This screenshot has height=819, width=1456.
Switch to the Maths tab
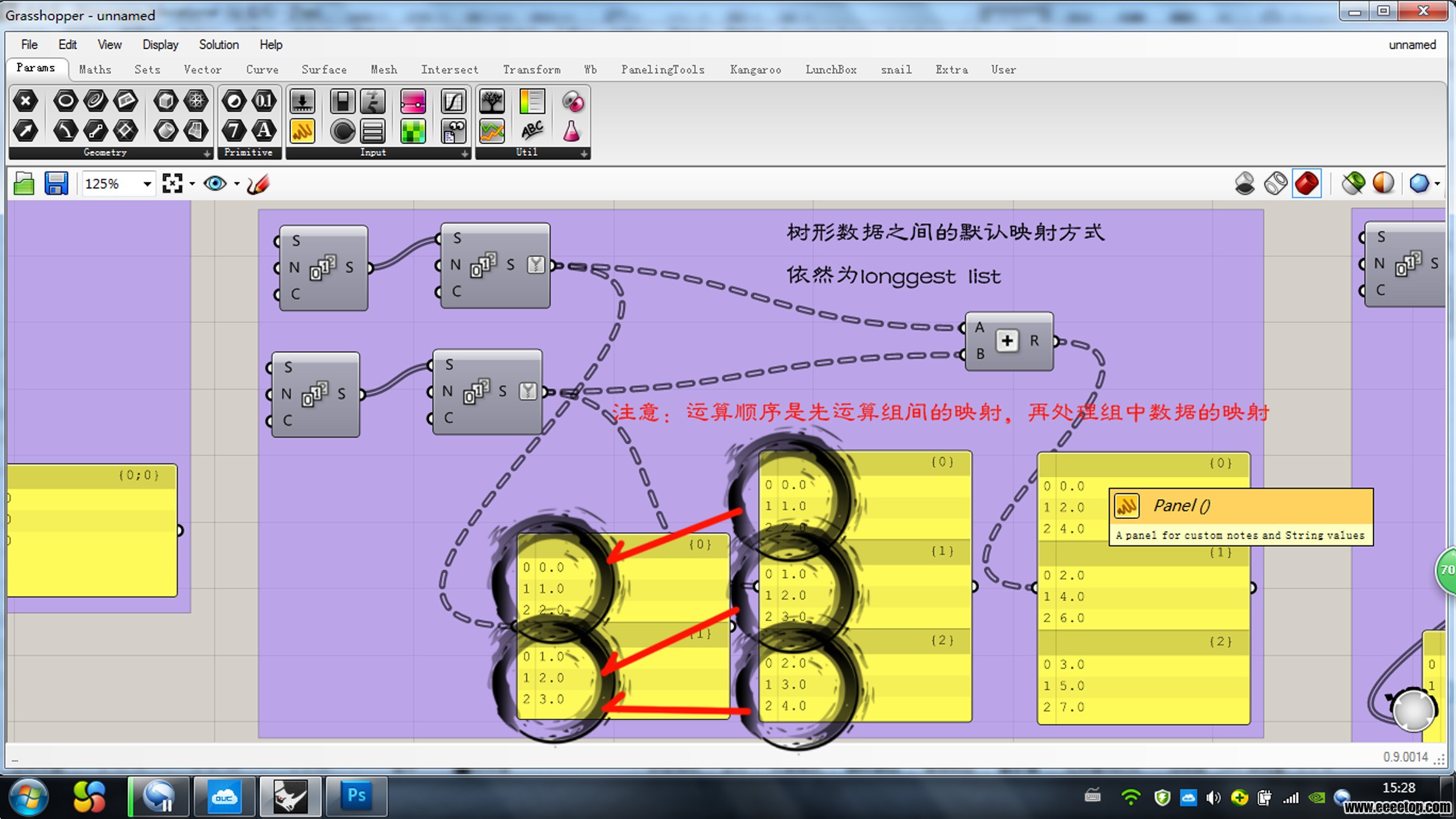[95, 70]
